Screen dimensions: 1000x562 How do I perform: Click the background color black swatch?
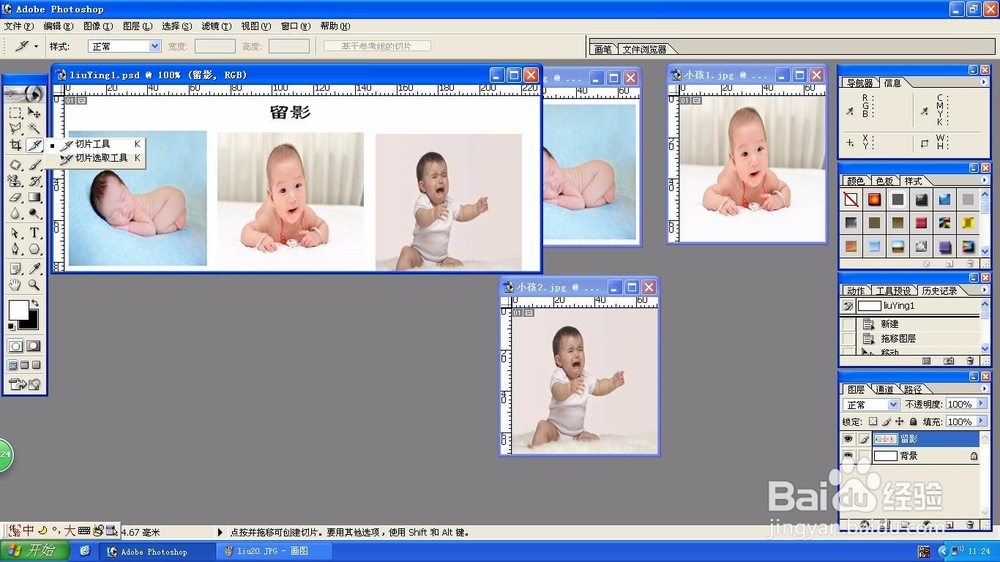(x=33, y=322)
